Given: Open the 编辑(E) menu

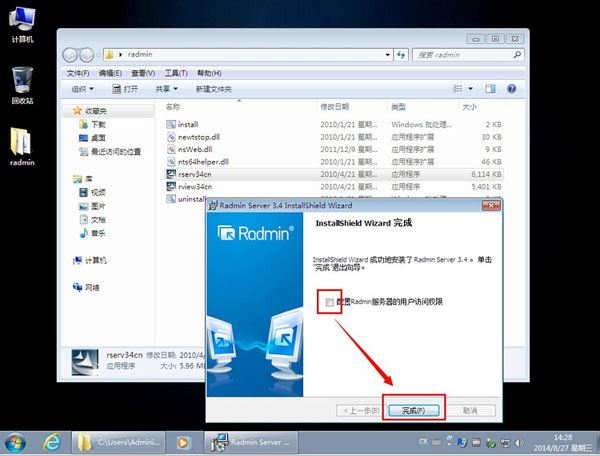Looking at the screenshot, I should tap(110, 73).
